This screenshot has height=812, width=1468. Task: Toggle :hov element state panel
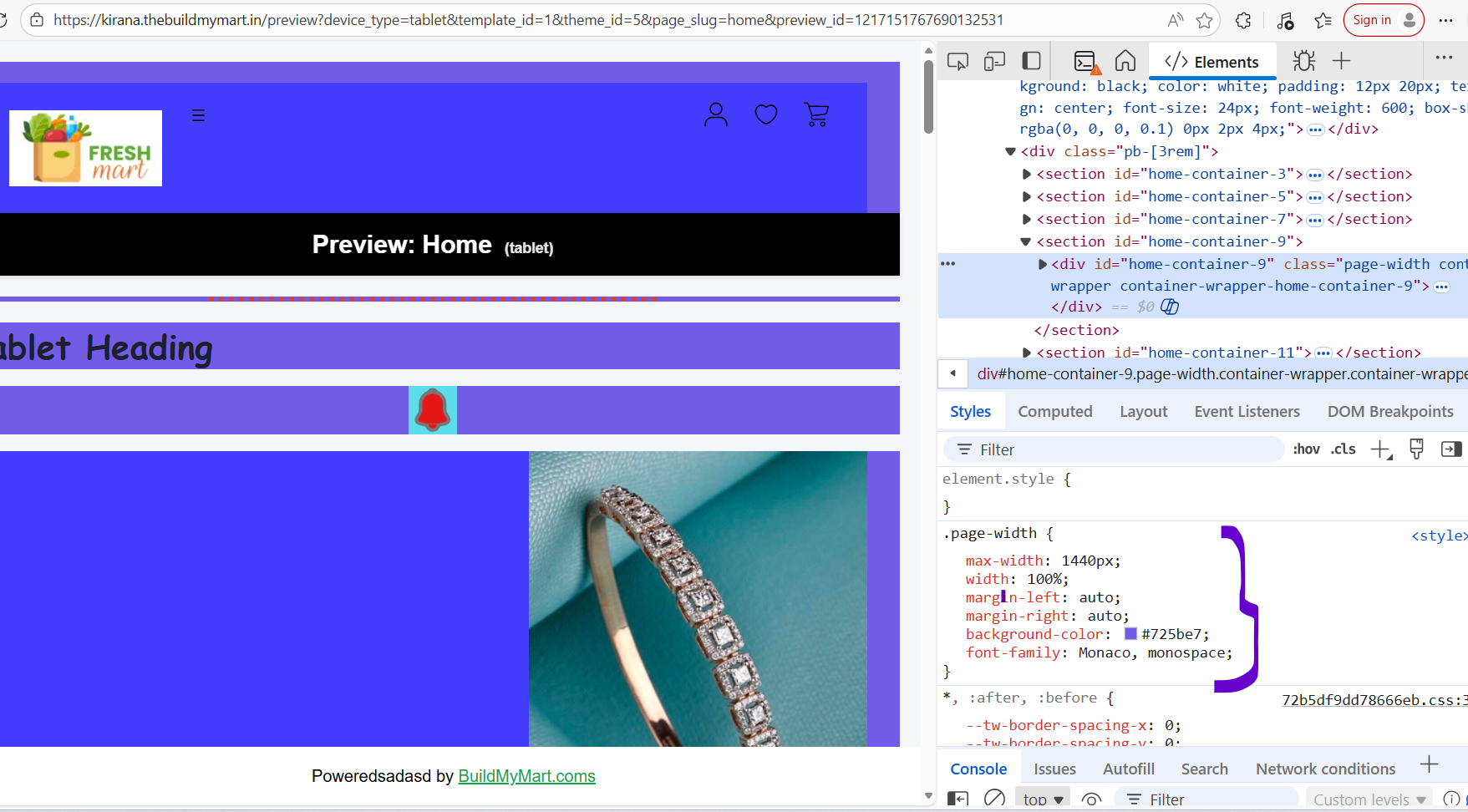1307,449
